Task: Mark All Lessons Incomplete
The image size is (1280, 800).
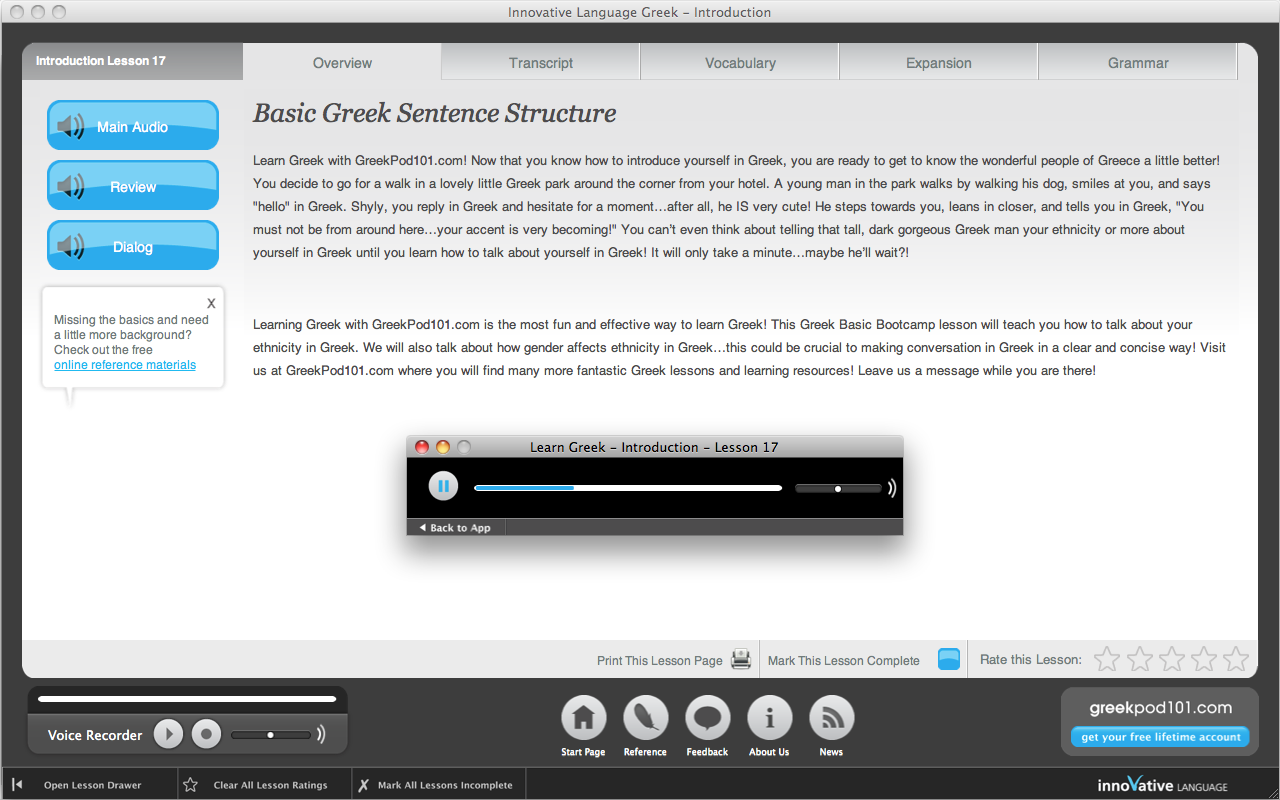Action: pos(439,785)
